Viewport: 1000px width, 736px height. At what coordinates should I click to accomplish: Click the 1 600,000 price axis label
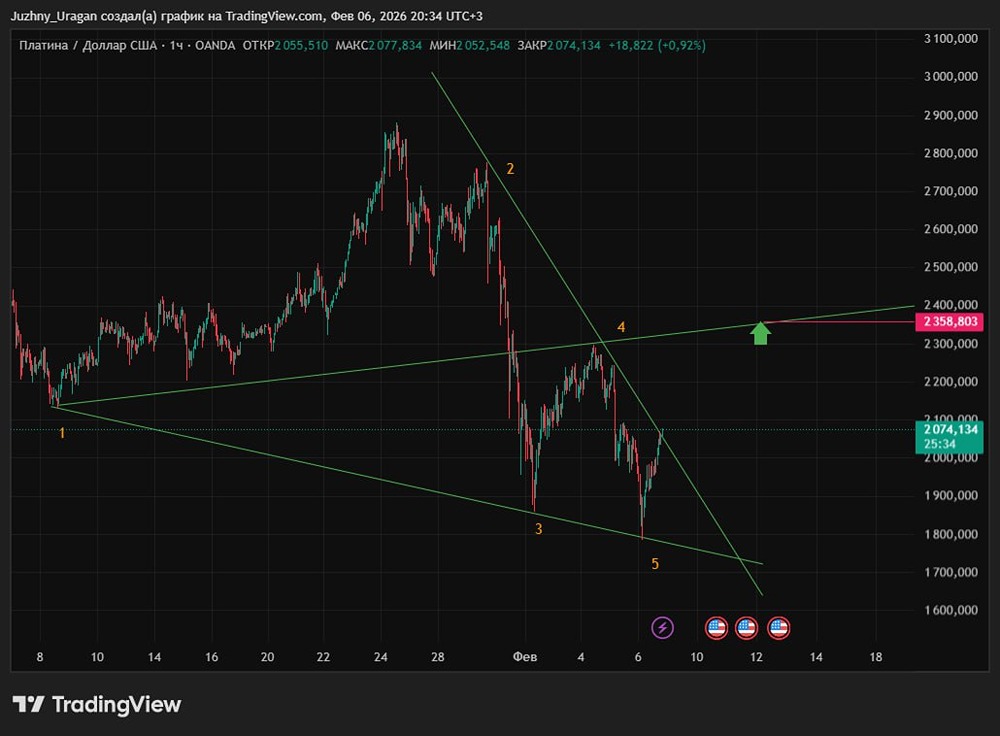point(951,610)
